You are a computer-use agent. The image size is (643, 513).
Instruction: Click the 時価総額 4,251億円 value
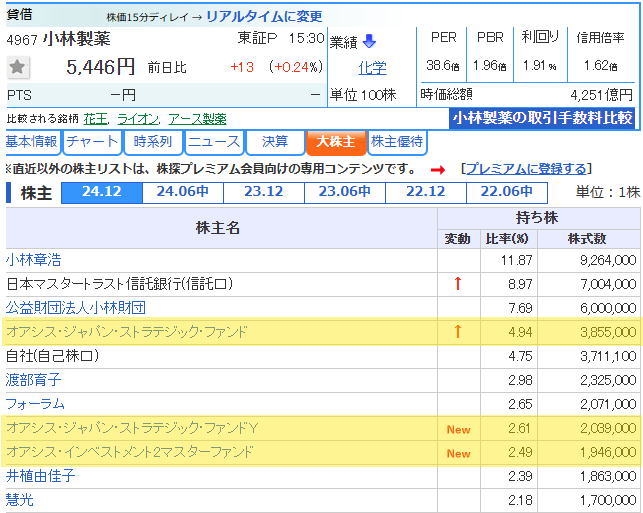point(602,95)
